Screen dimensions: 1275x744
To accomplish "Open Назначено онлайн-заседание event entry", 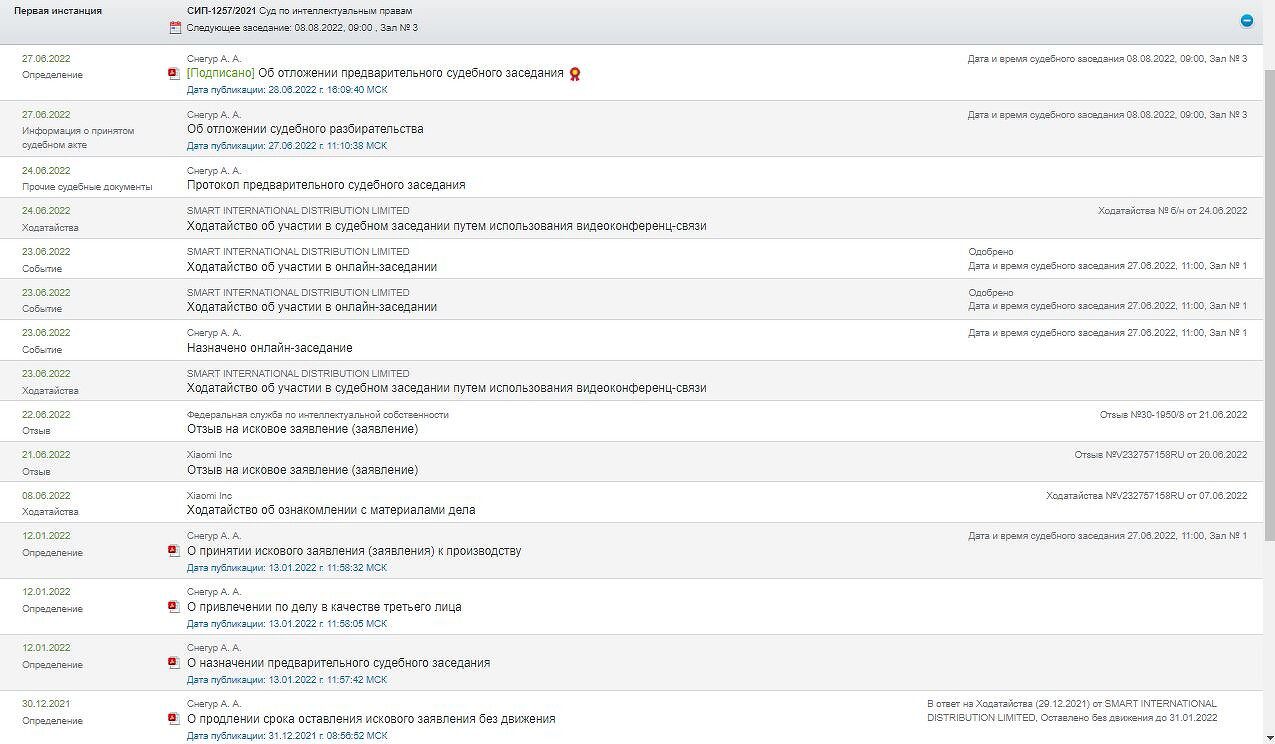I will pos(269,348).
